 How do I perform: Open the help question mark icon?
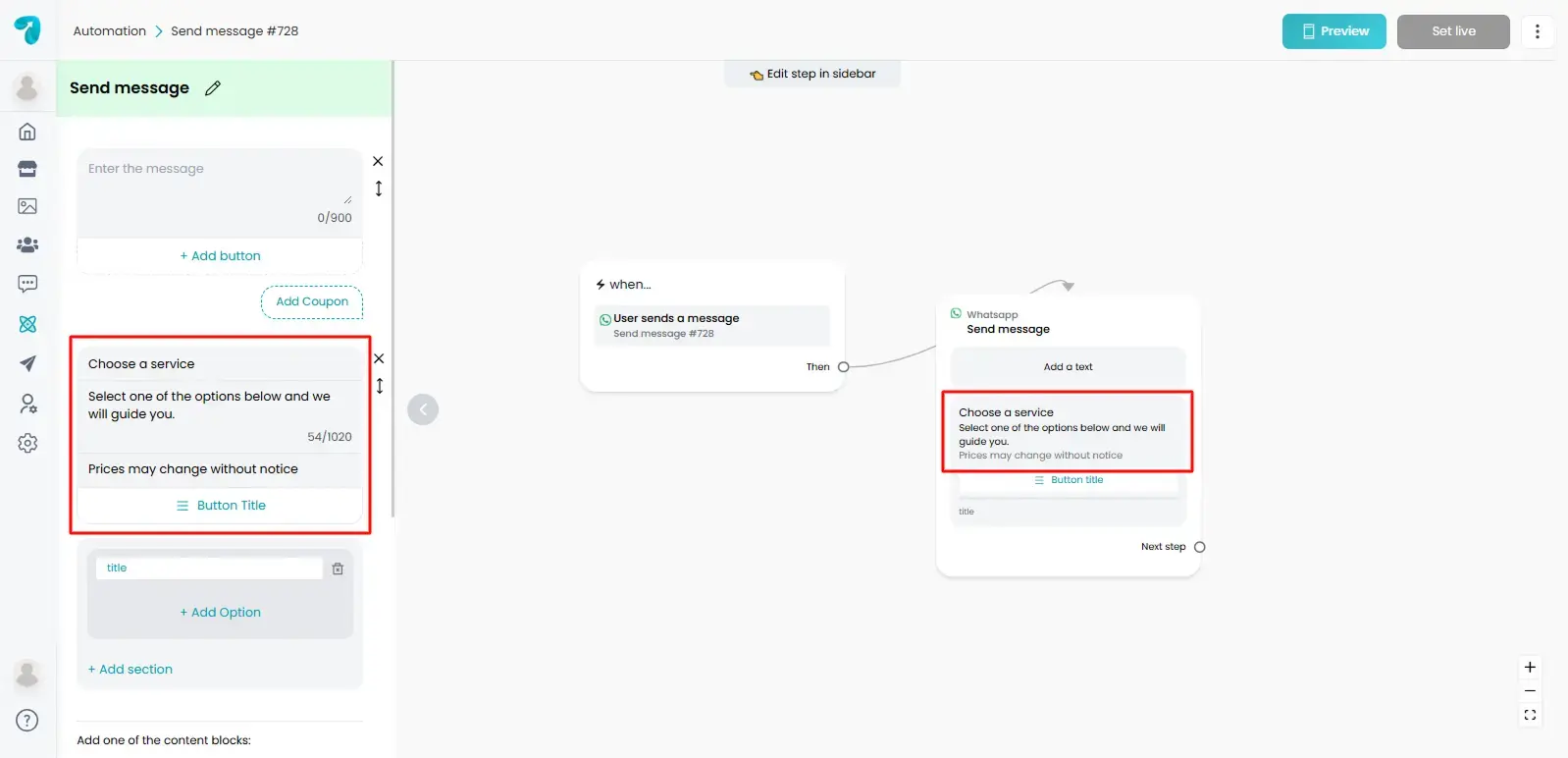coord(27,721)
